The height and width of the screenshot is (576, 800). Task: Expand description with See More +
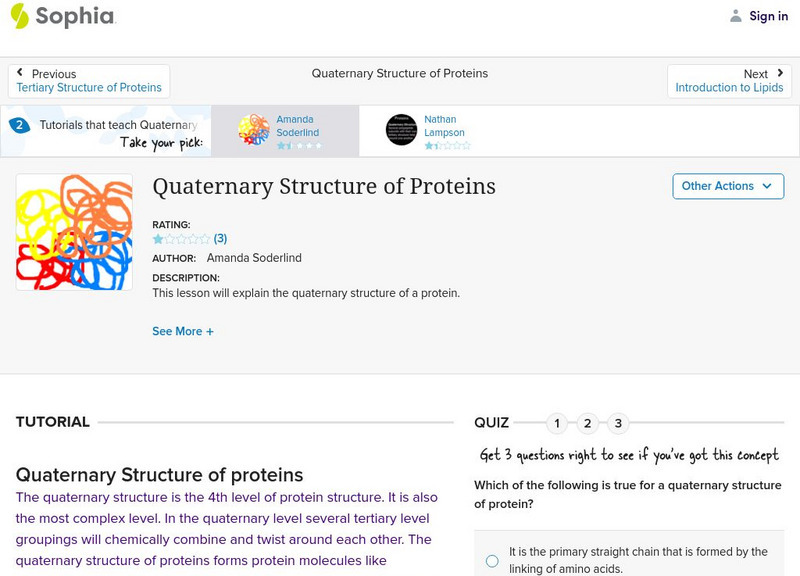point(183,331)
